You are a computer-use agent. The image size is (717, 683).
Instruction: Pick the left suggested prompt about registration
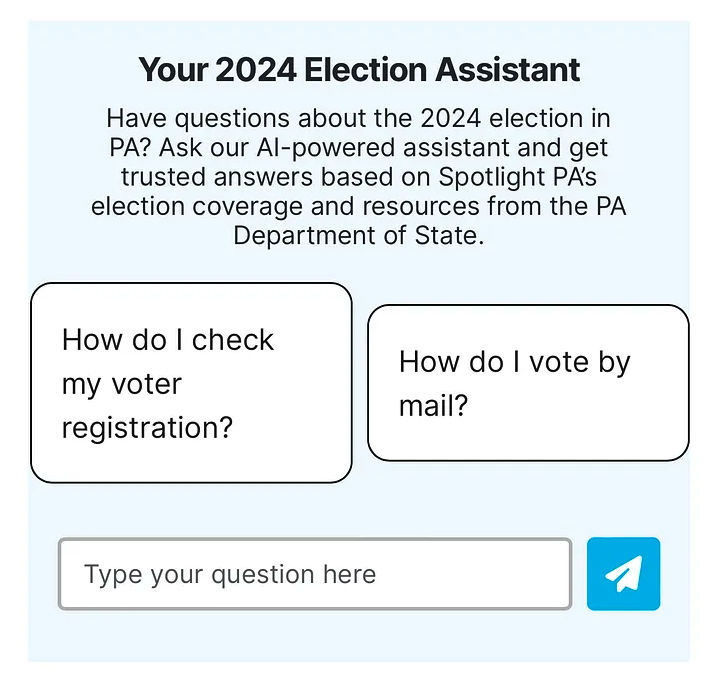pos(191,383)
